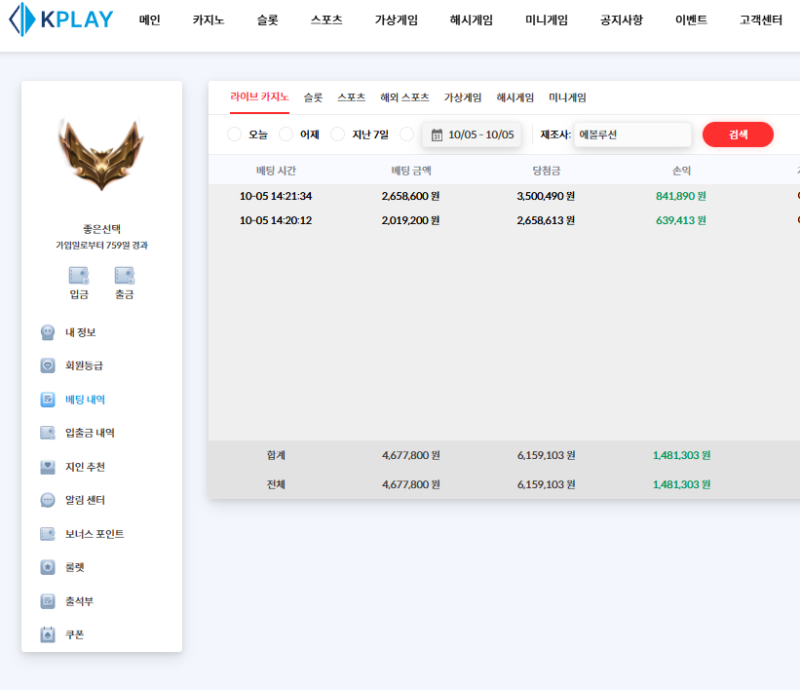Open the 쿠폰 coupon icon
Image resolution: width=800 pixels, height=690 pixels.
tap(47, 634)
